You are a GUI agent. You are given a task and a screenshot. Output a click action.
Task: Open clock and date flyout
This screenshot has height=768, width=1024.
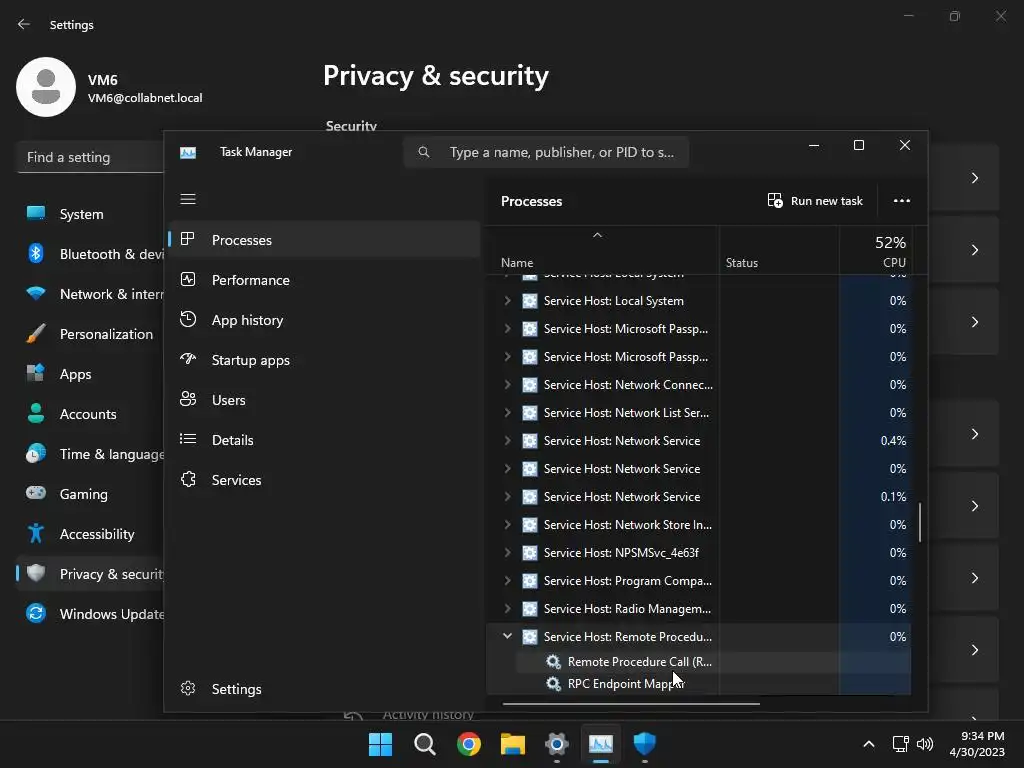tap(978, 744)
